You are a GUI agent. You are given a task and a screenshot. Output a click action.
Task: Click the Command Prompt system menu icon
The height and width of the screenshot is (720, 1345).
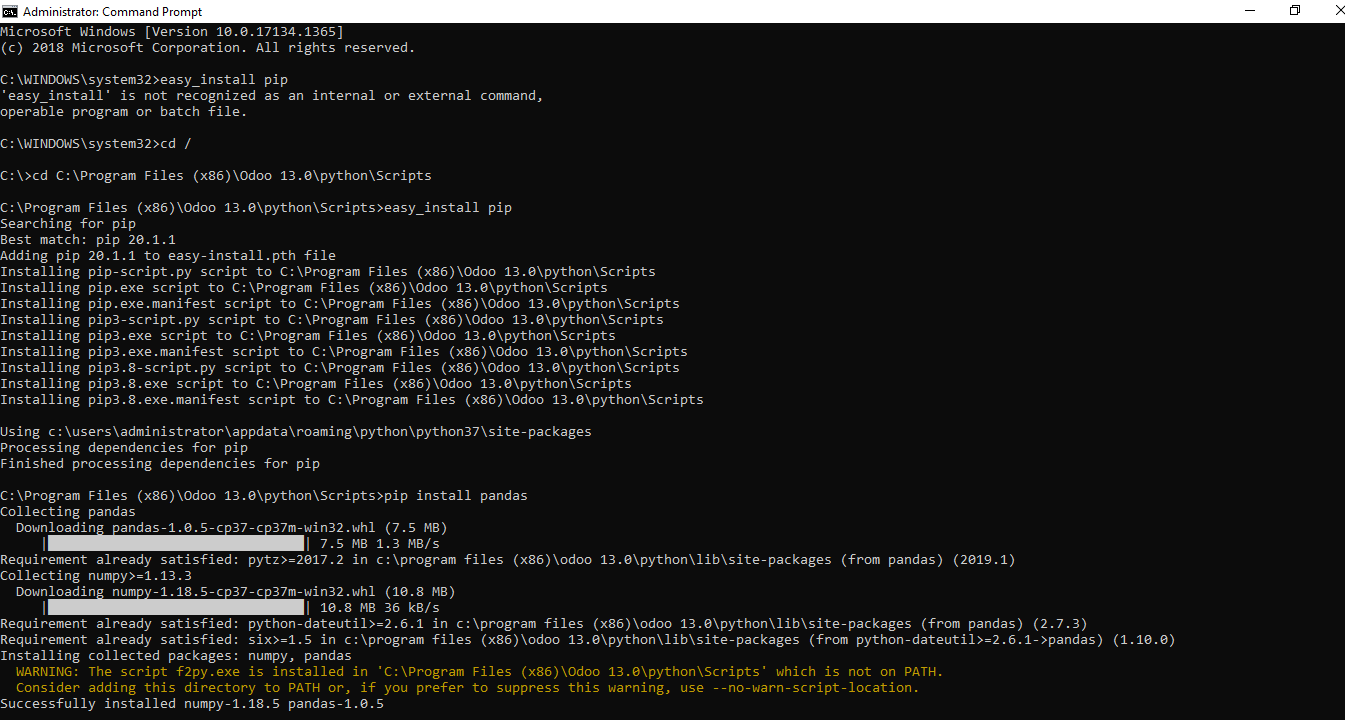click(10, 11)
